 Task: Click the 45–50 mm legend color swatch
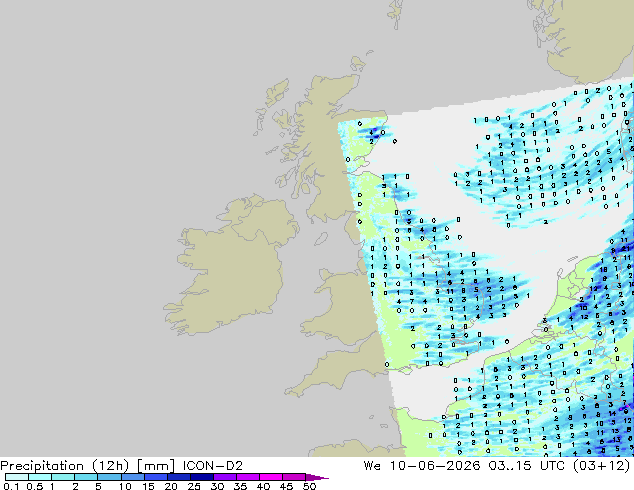294,477
